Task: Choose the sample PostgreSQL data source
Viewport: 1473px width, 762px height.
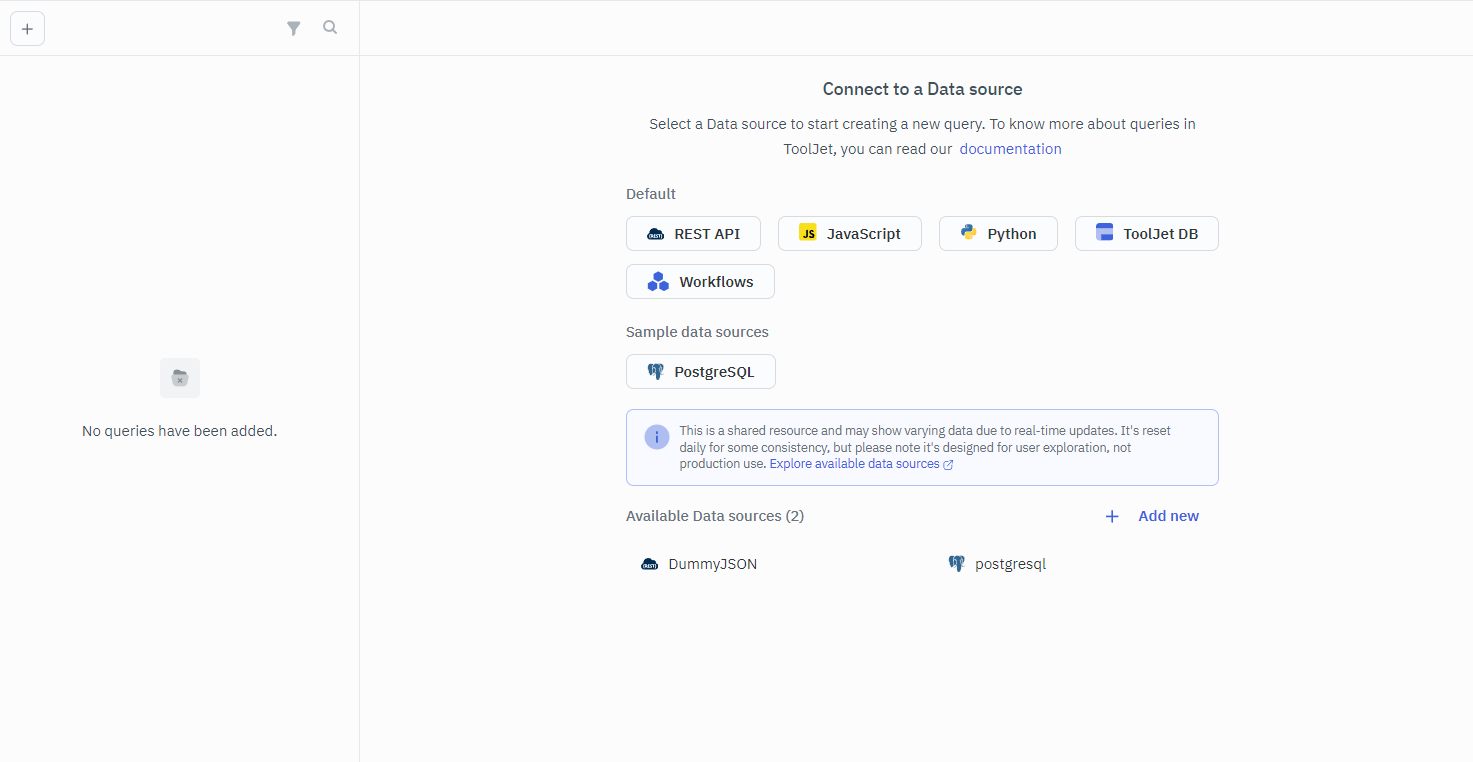Action: coord(700,372)
